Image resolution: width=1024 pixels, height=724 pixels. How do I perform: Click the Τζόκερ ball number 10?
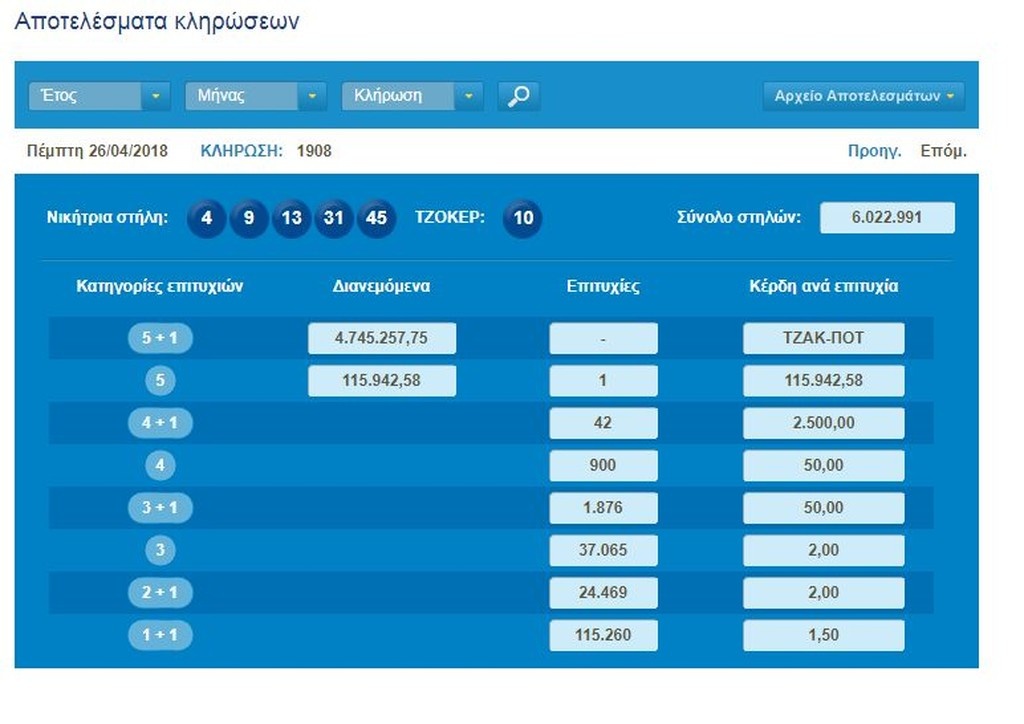[522, 218]
